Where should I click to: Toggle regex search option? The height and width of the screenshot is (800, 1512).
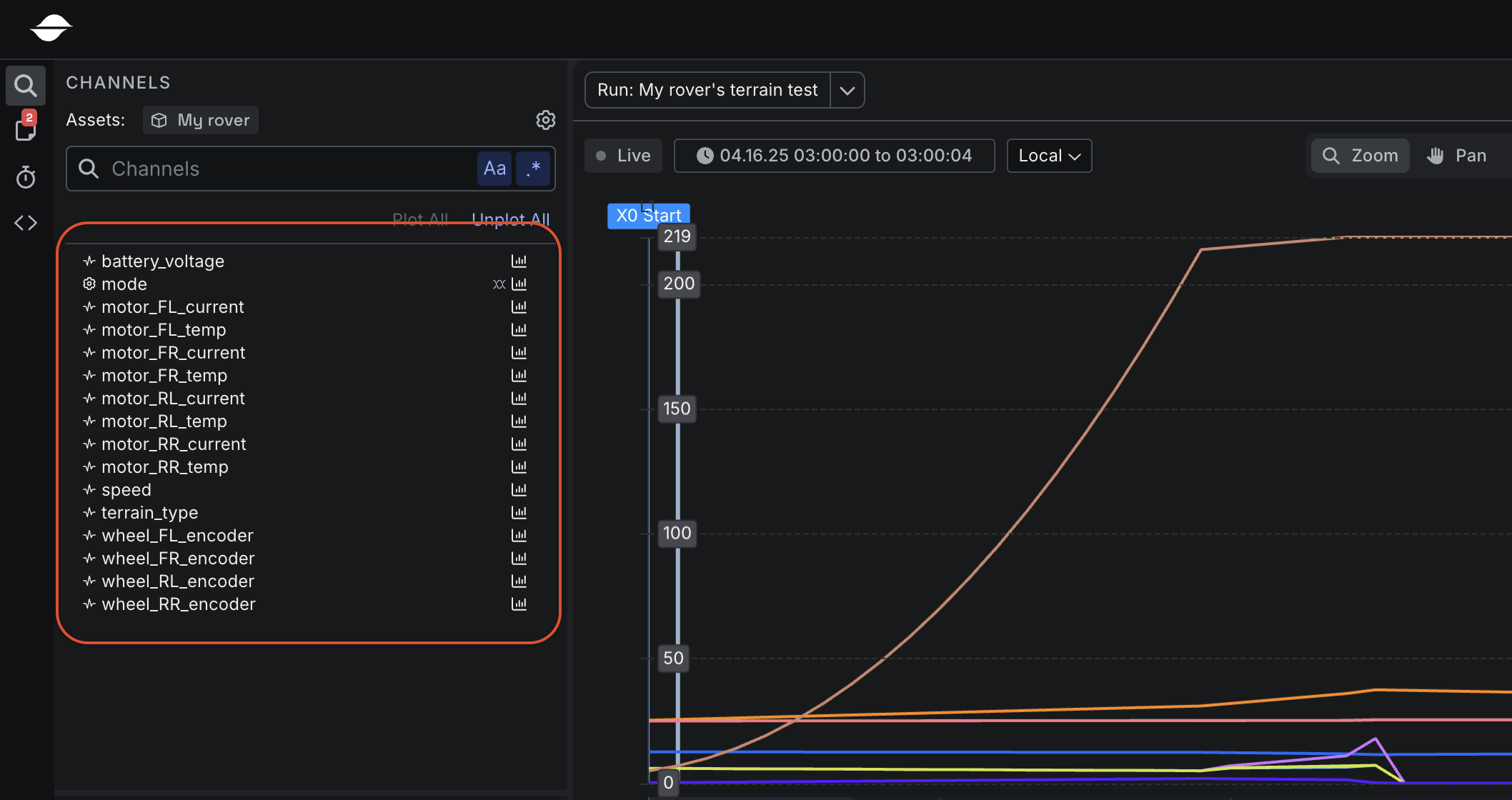point(533,169)
